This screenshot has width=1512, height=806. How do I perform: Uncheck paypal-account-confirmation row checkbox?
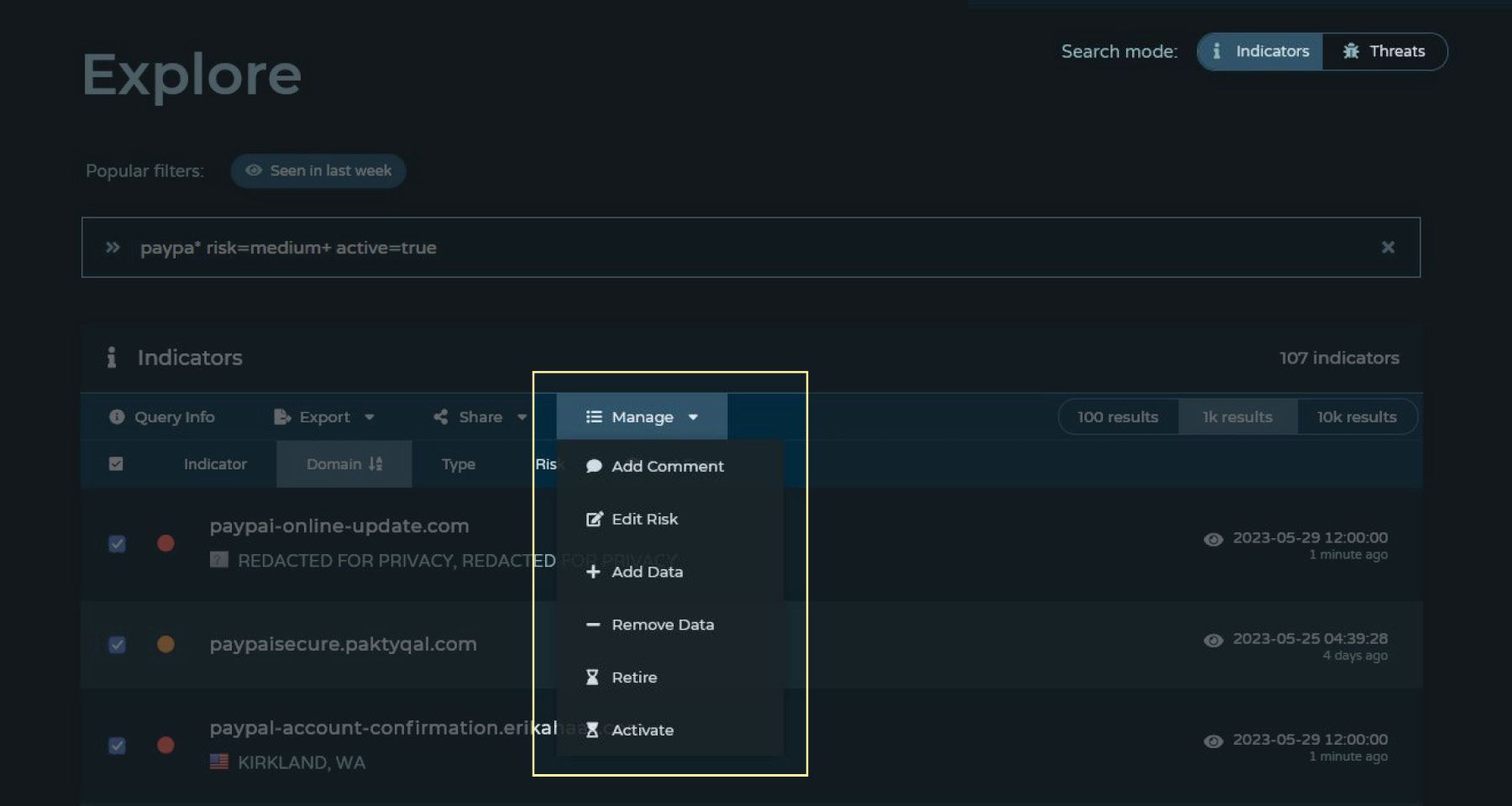[117, 746]
